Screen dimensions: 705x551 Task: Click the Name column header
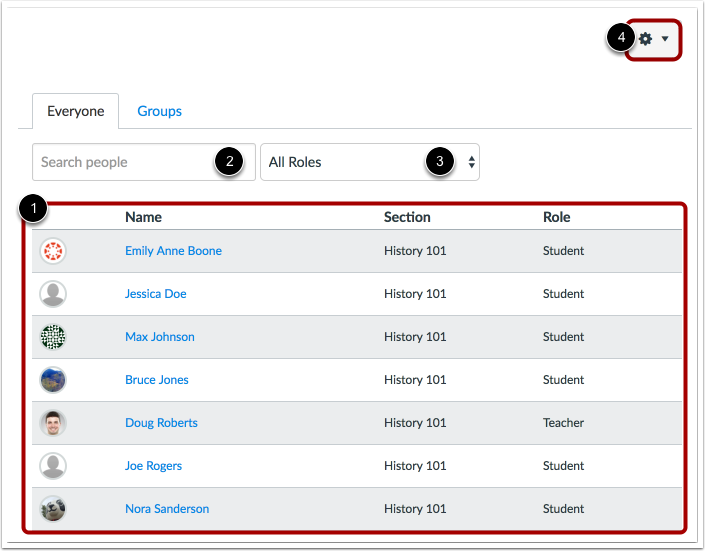[143, 217]
